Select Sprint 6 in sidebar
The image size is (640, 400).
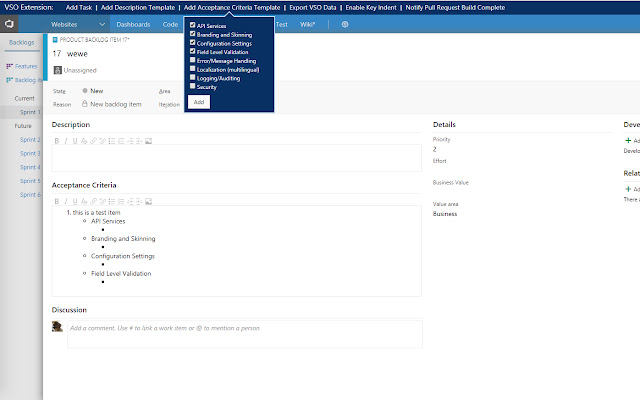(x=30, y=195)
